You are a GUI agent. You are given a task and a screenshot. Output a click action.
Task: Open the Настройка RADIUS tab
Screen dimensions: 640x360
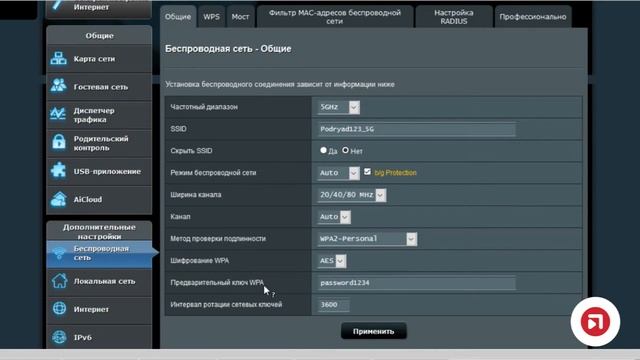tap(454, 17)
